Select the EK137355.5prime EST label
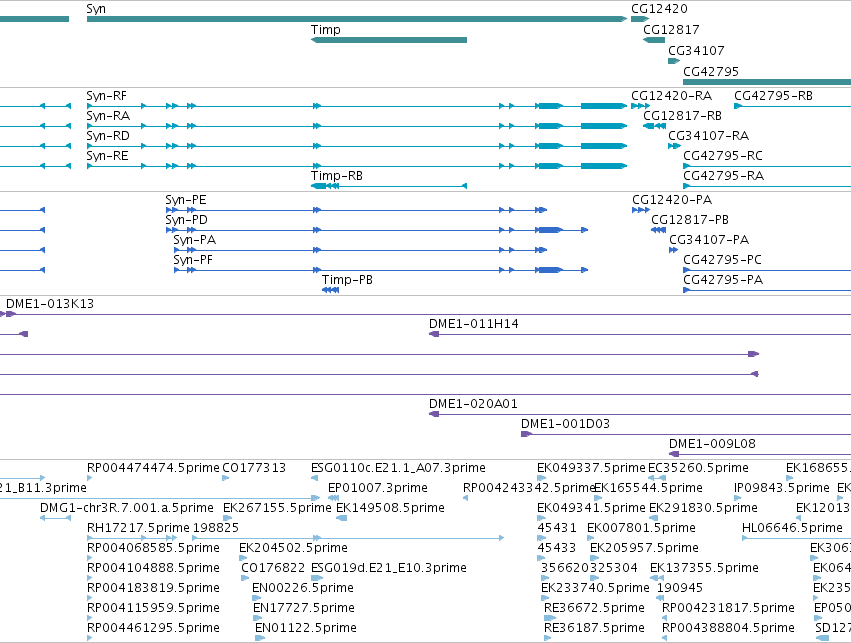Screen dimensions: 851x643 (704, 568)
